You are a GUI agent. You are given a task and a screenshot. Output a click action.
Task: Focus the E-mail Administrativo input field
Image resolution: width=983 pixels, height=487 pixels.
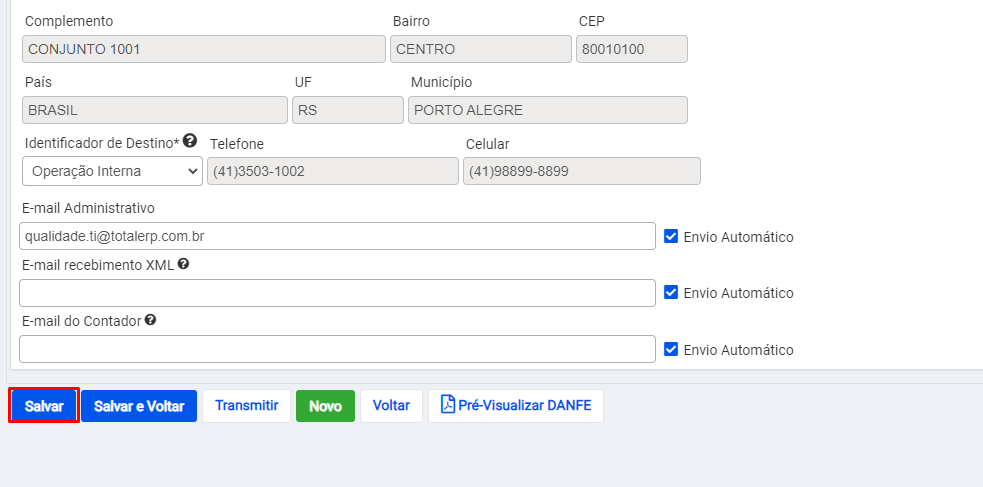coord(337,236)
